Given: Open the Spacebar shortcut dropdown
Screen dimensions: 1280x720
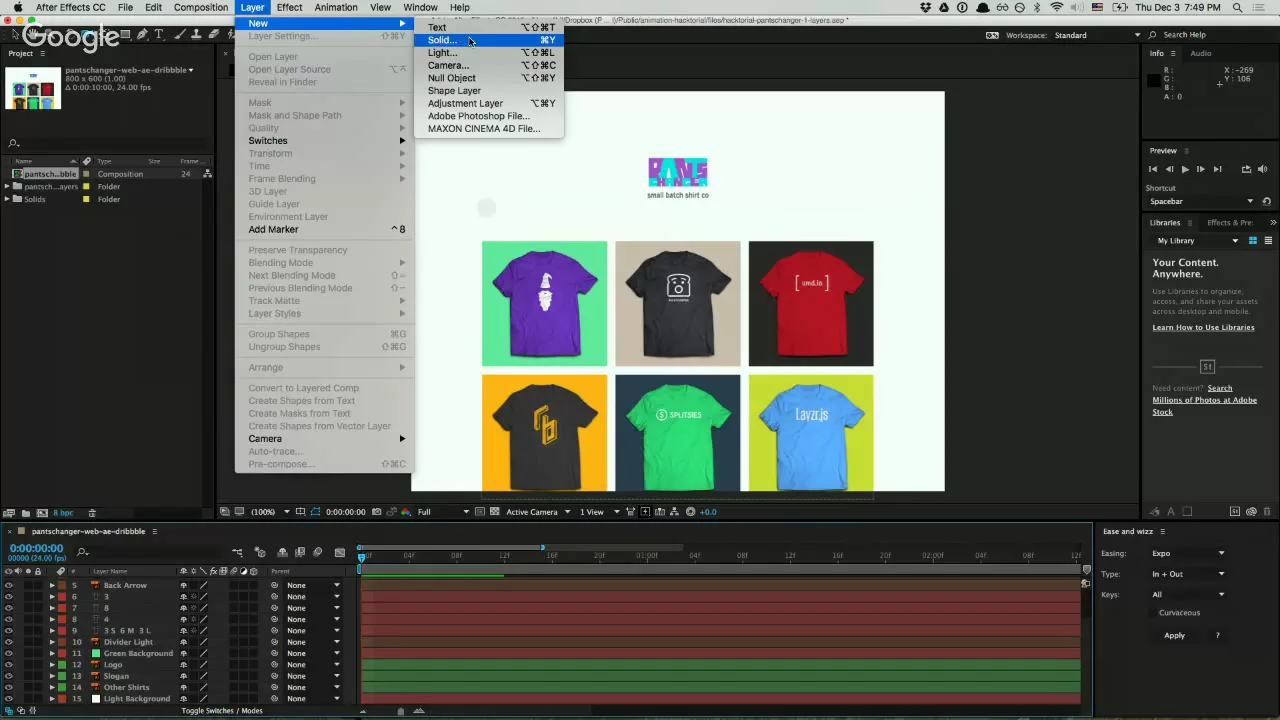Looking at the screenshot, I should 1201,202.
